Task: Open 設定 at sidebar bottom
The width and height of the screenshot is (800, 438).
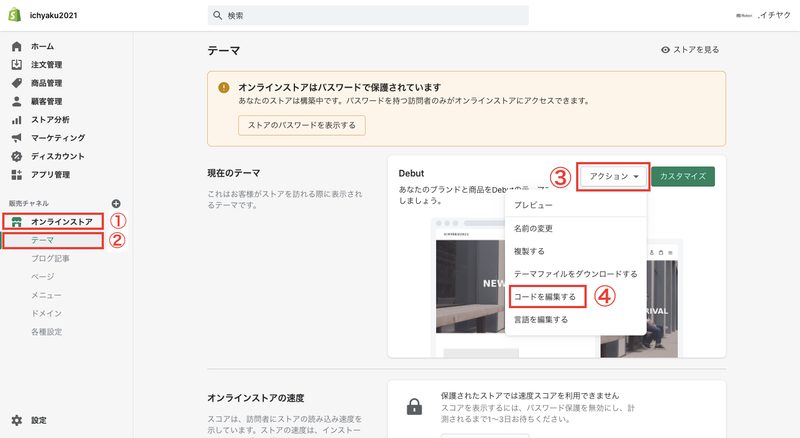Action: coord(39,420)
